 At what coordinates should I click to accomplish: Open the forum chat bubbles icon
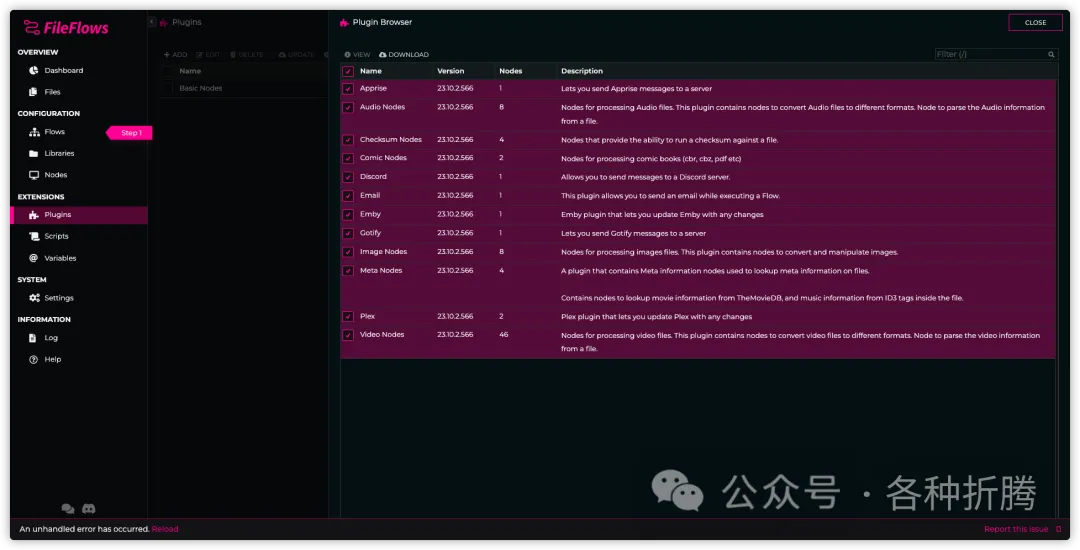pos(68,509)
